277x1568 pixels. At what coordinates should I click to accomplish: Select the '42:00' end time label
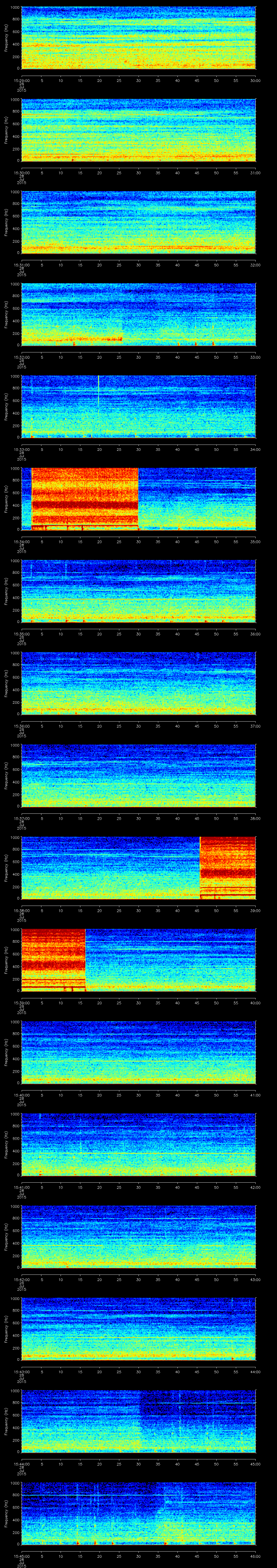tap(256, 1187)
